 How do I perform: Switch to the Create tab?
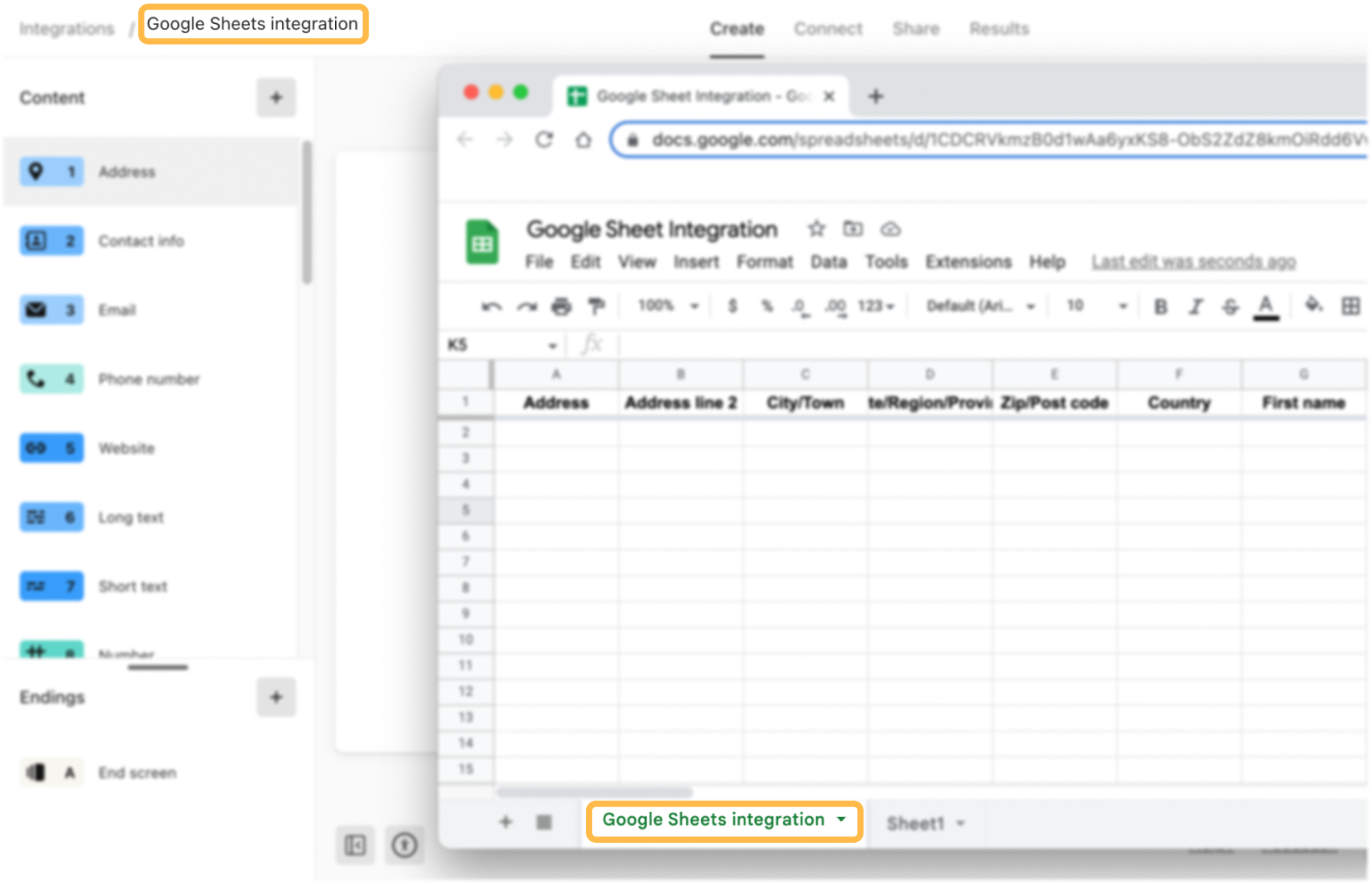737,29
